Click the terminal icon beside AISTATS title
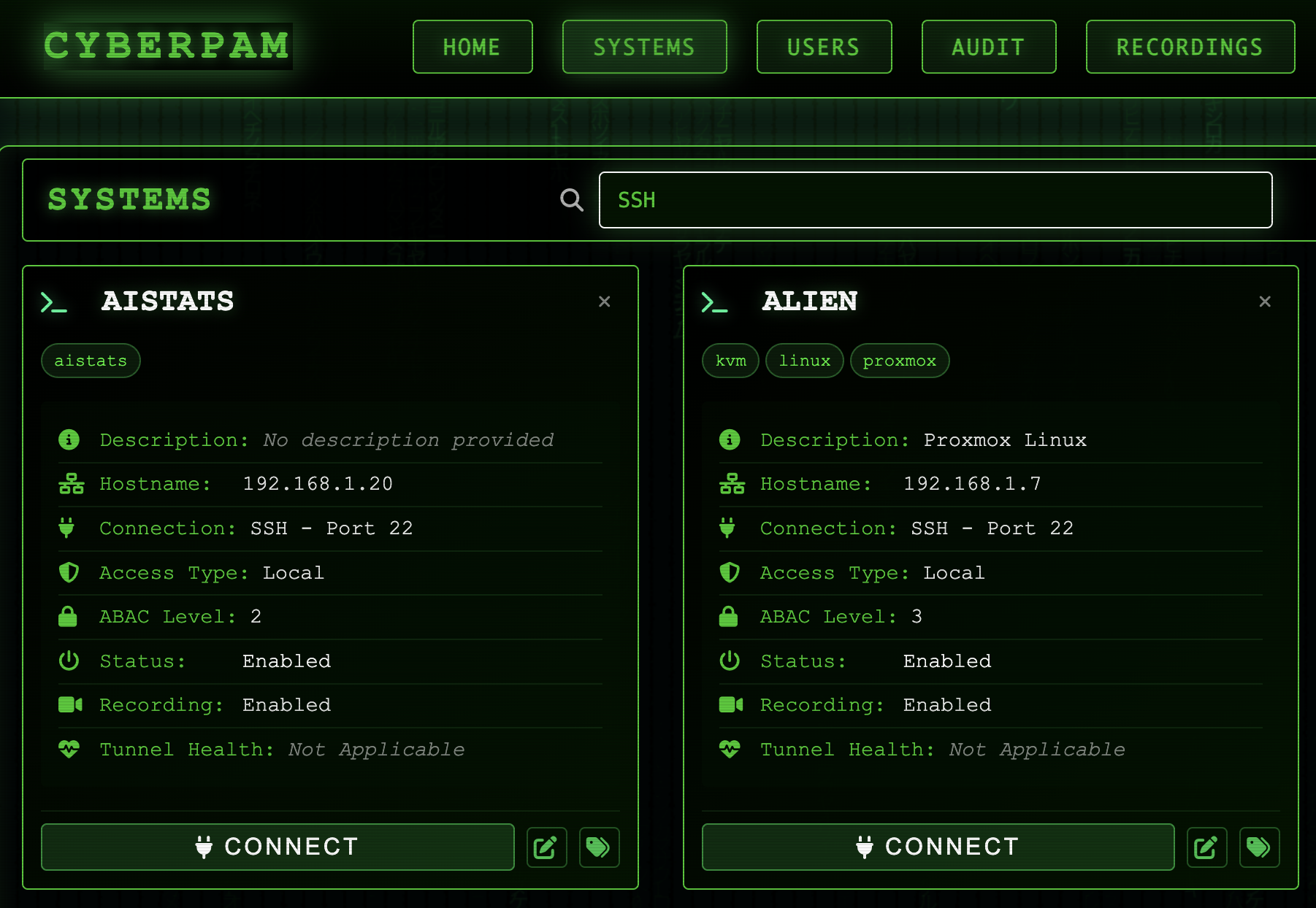1316x908 pixels. (x=54, y=302)
